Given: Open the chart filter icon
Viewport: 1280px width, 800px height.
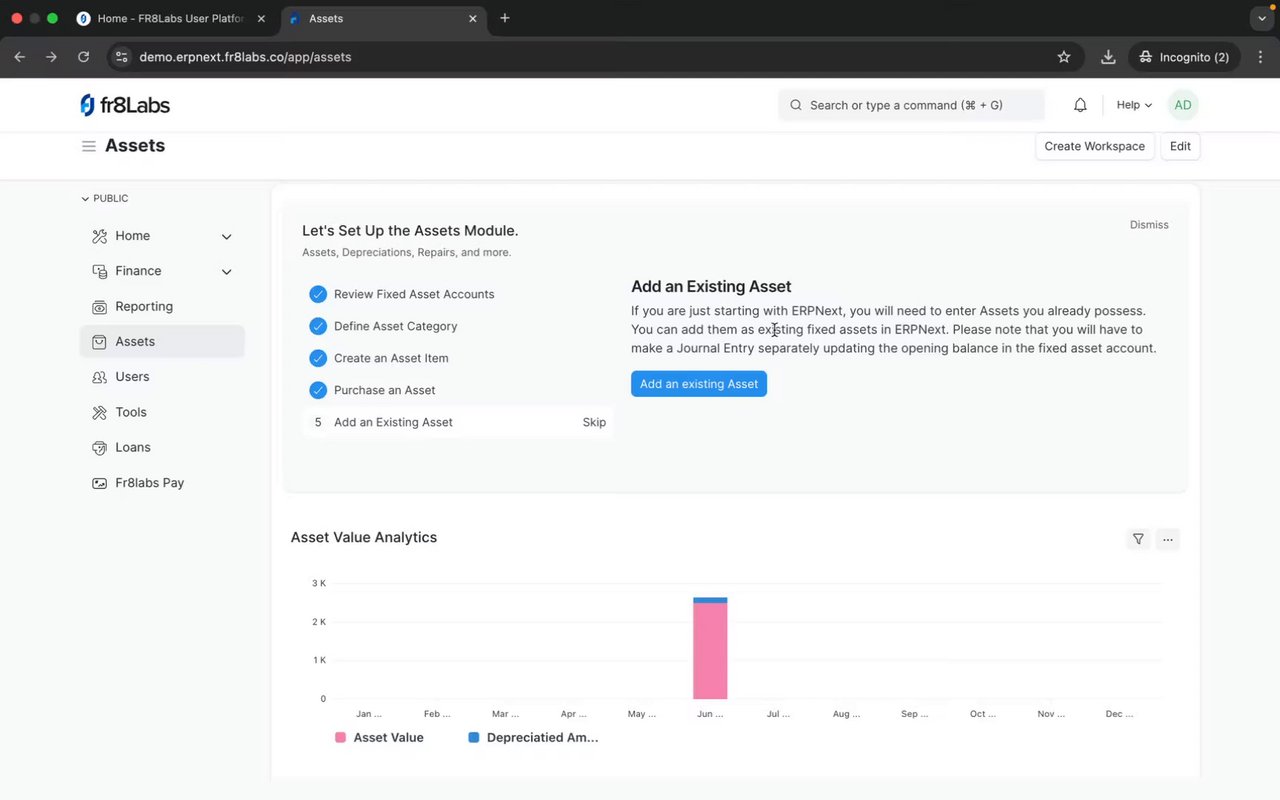Looking at the screenshot, I should 1138,539.
